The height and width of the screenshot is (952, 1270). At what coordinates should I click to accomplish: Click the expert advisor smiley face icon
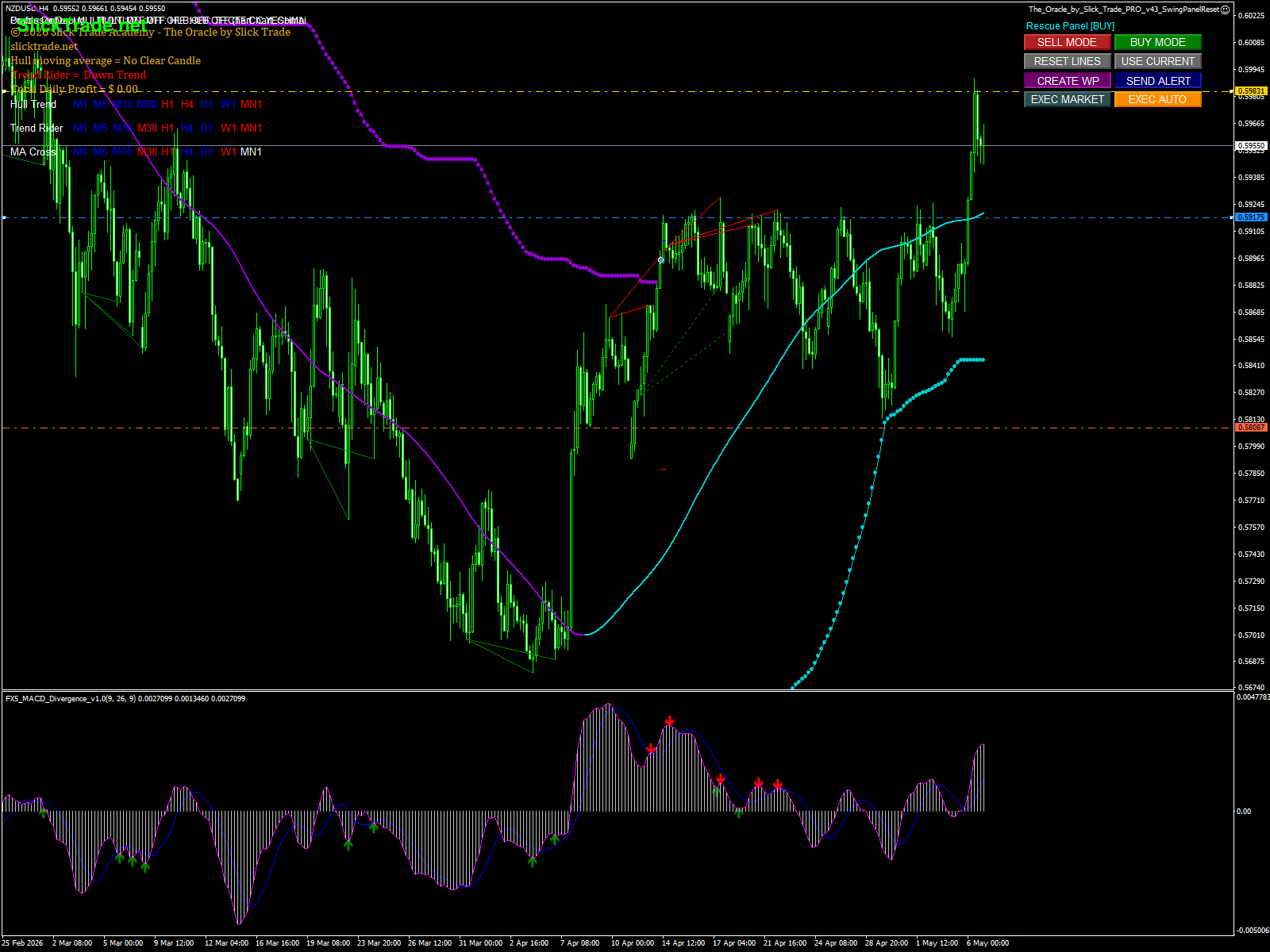tap(1226, 10)
